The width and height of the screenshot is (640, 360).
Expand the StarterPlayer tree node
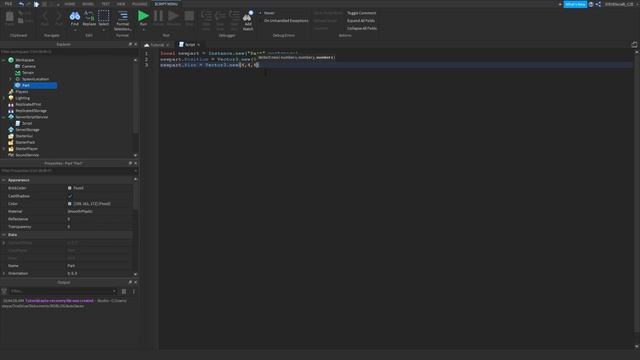4,149
